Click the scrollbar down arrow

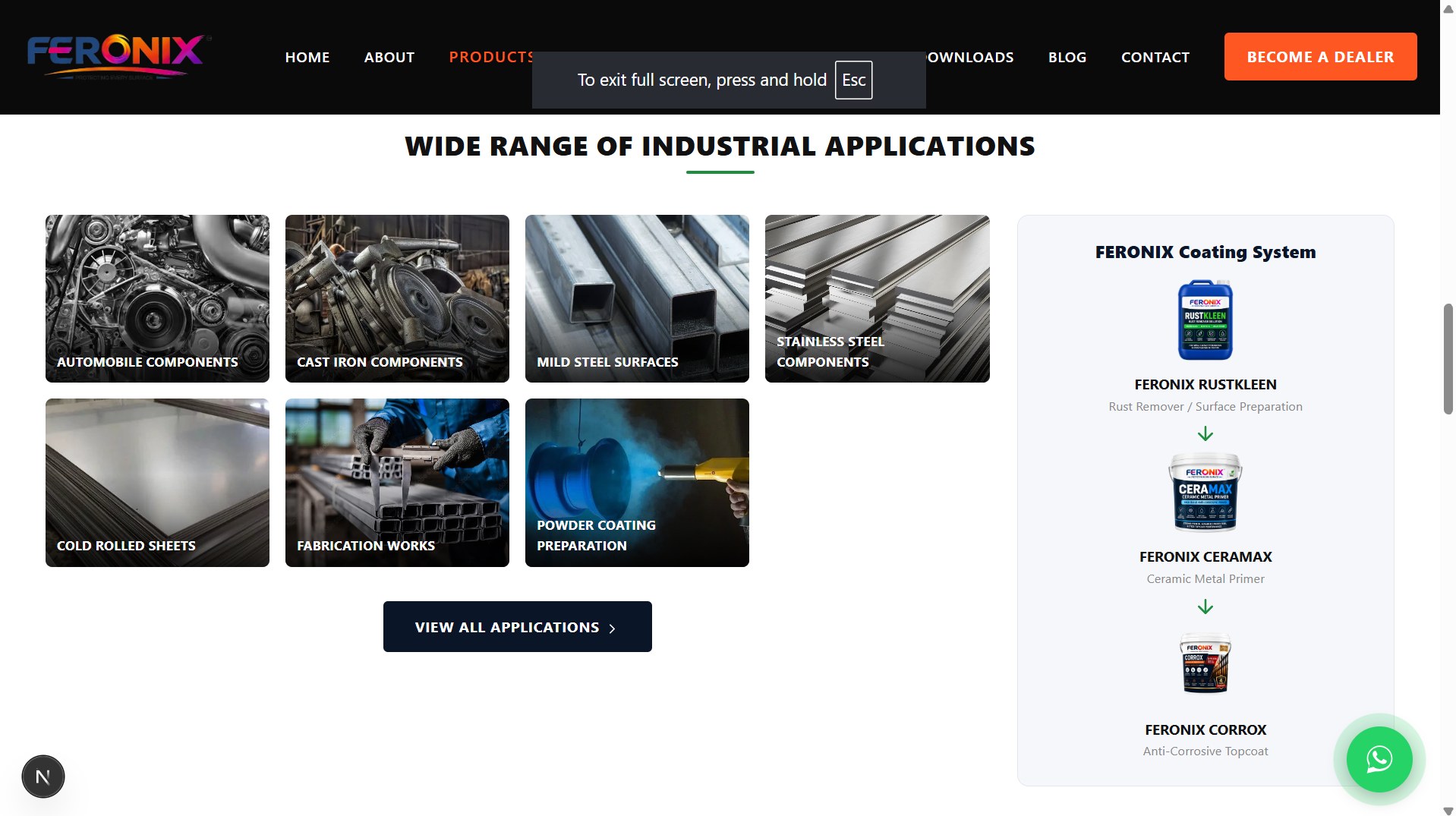[x=1448, y=810]
